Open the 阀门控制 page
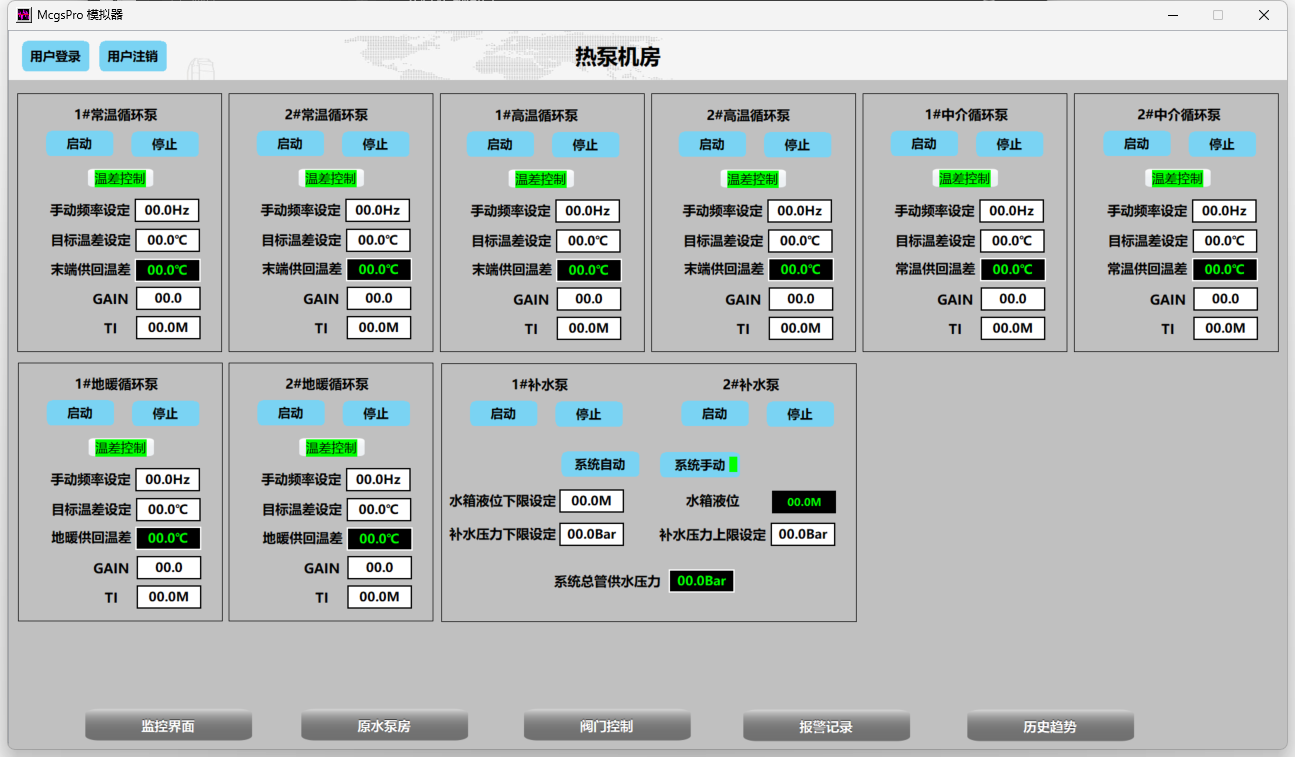The height and width of the screenshot is (757, 1295). (607, 726)
